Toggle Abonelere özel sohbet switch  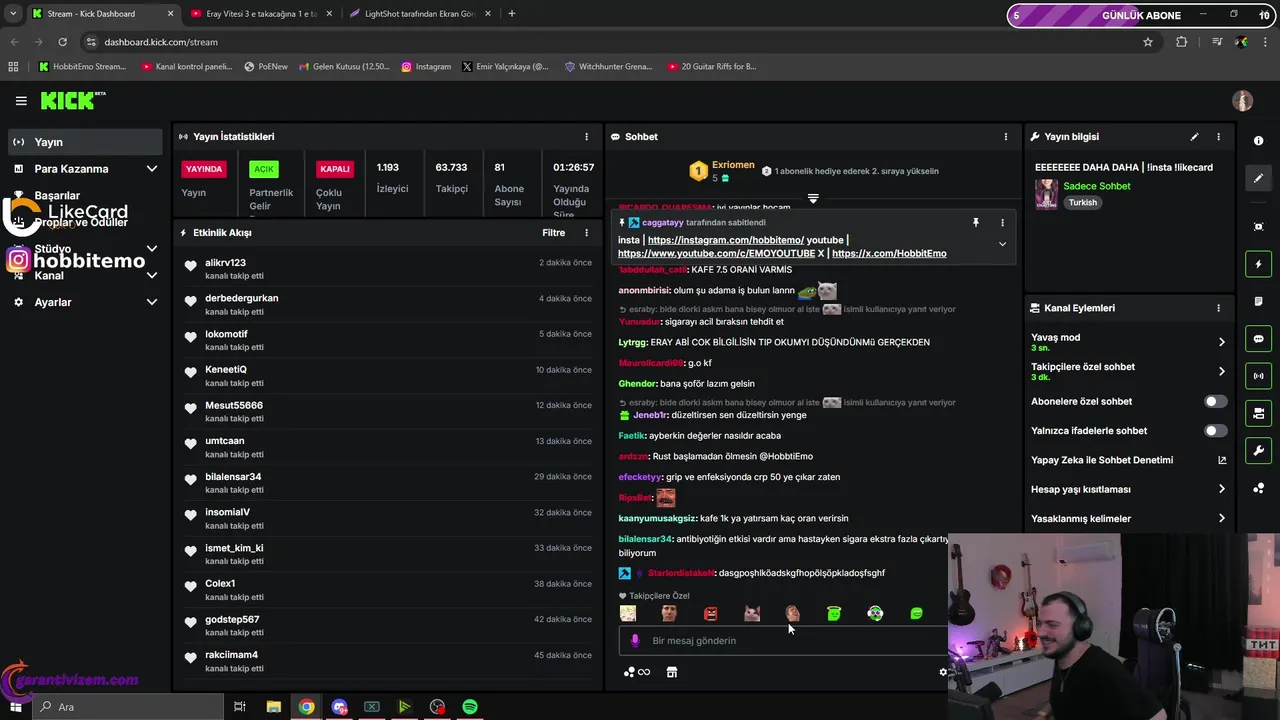pyautogui.click(x=1215, y=402)
